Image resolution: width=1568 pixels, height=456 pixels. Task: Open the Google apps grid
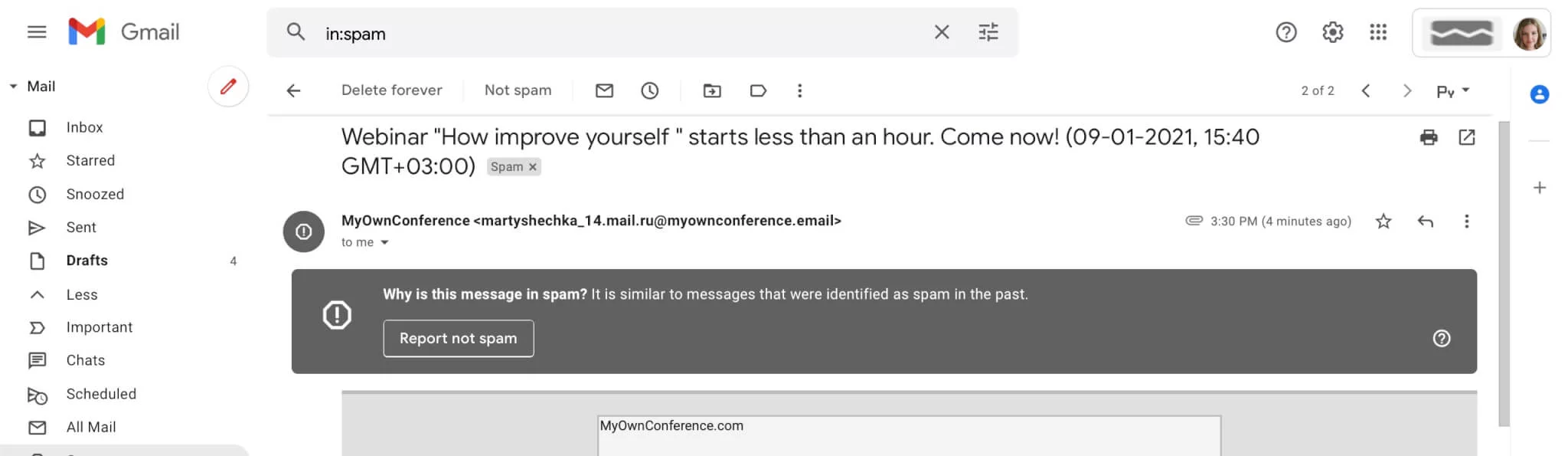pyautogui.click(x=1377, y=32)
